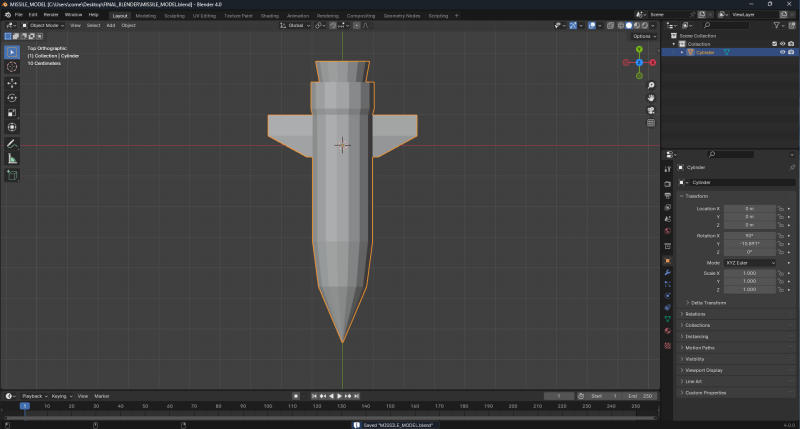Switch to the Geometry Nodes workspace tab
800x429 pixels.
(x=402, y=16)
